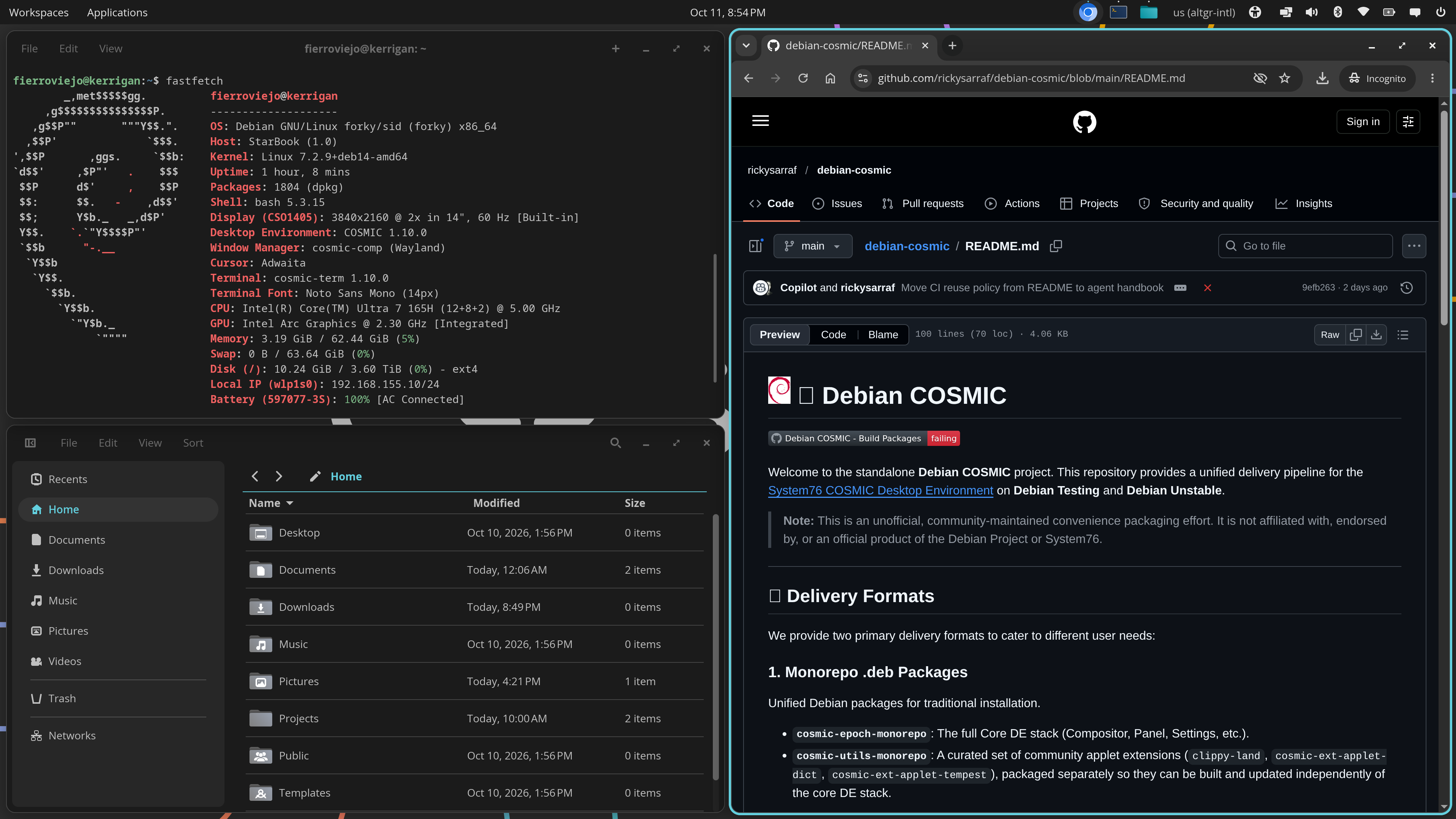The height and width of the screenshot is (819, 1456).
Task: Switch to Code view of README
Action: click(833, 334)
